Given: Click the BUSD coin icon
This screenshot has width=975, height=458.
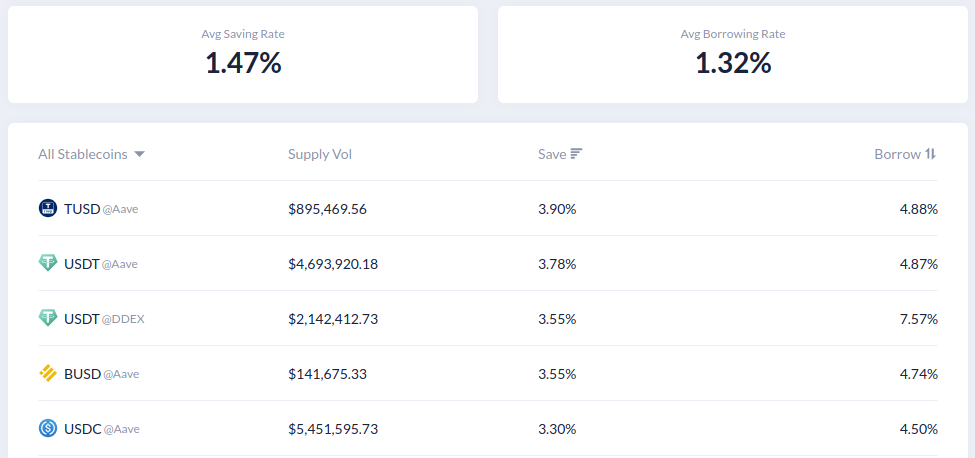Looking at the screenshot, I should coord(48,373).
